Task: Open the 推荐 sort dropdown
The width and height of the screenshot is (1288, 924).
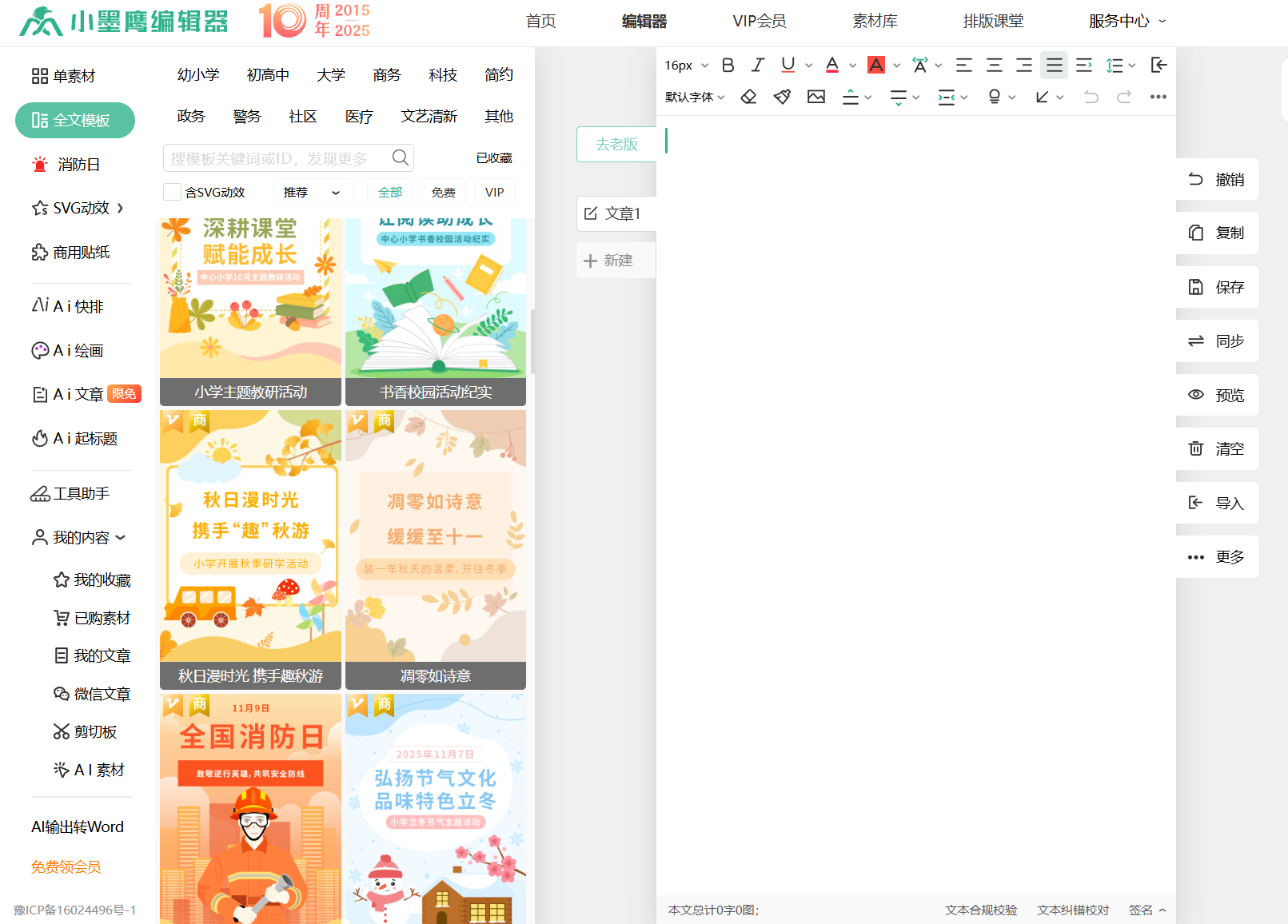Action: pyautogui.click(x=312, y=193)
